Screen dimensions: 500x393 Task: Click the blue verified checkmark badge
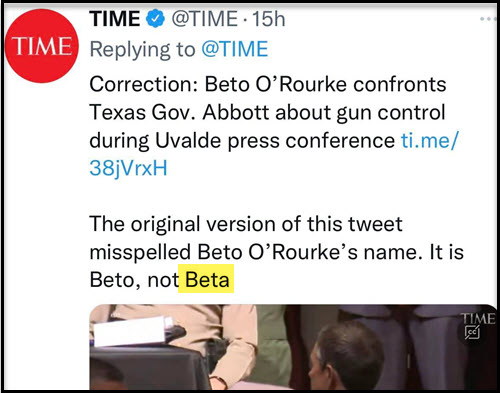coord(155,19)
